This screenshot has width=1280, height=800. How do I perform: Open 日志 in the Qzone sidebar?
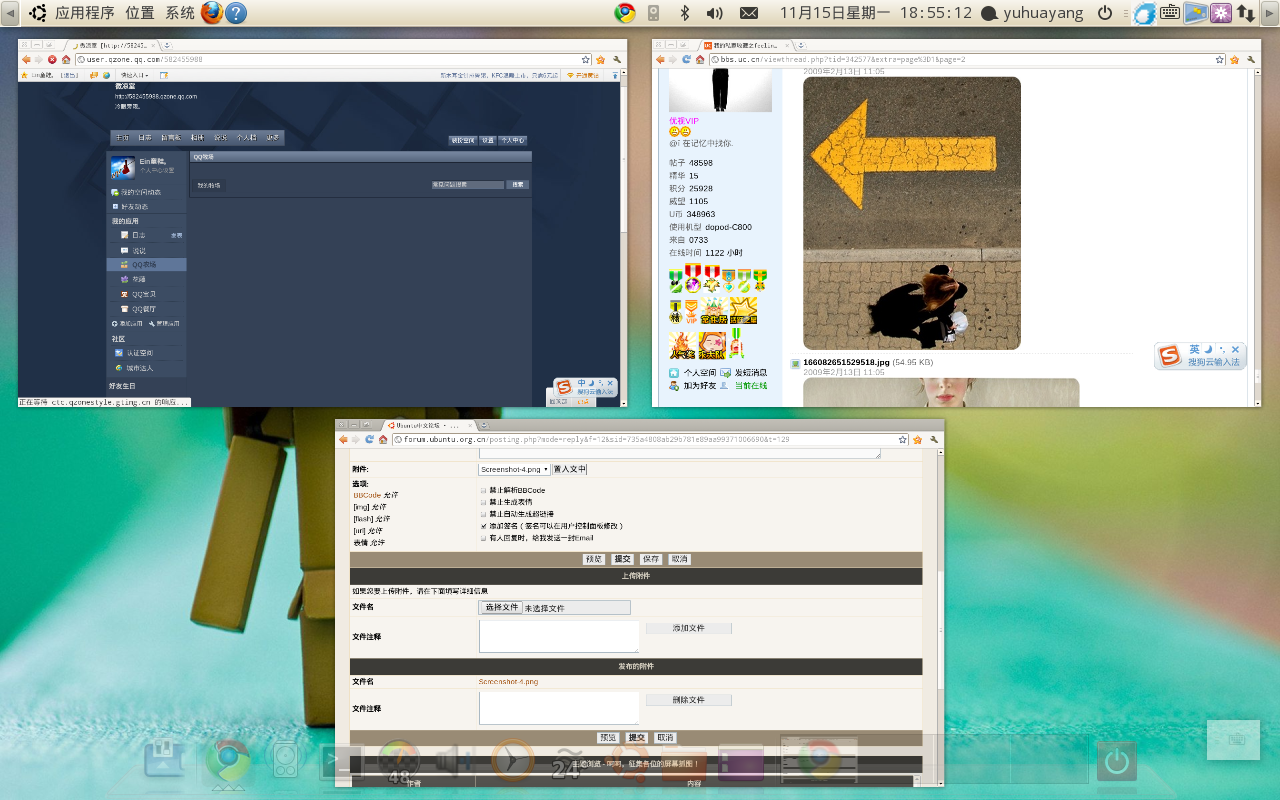(139, 235)
